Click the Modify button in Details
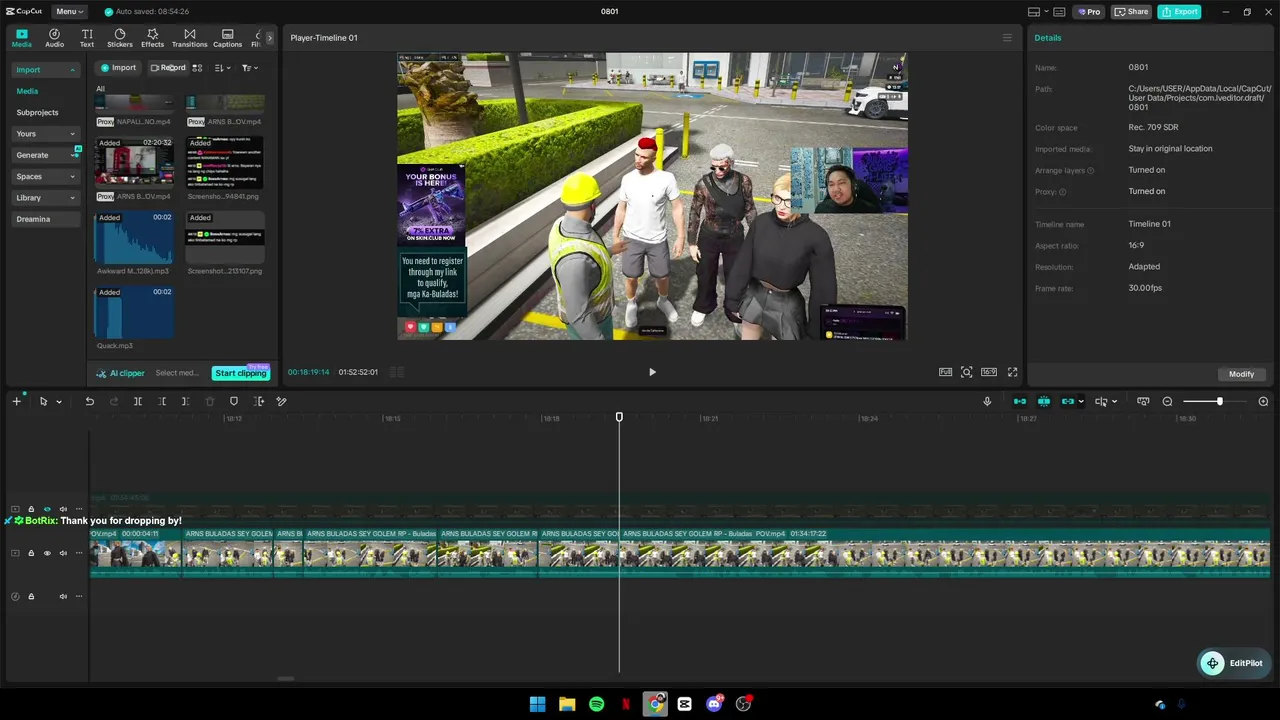The image size is (1280, 720). 1241,374
